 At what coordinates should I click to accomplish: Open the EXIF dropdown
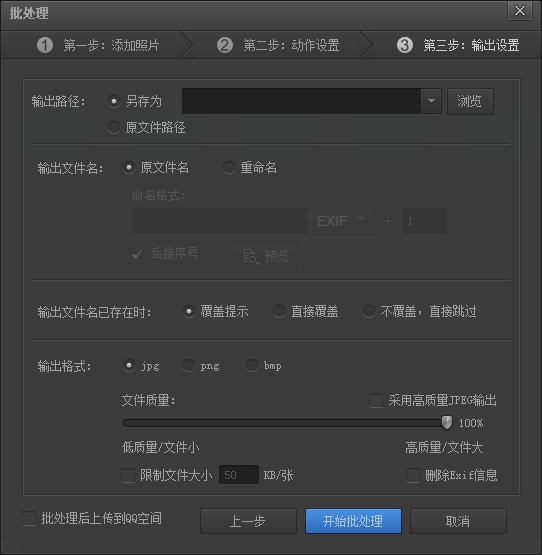(341, 221)
